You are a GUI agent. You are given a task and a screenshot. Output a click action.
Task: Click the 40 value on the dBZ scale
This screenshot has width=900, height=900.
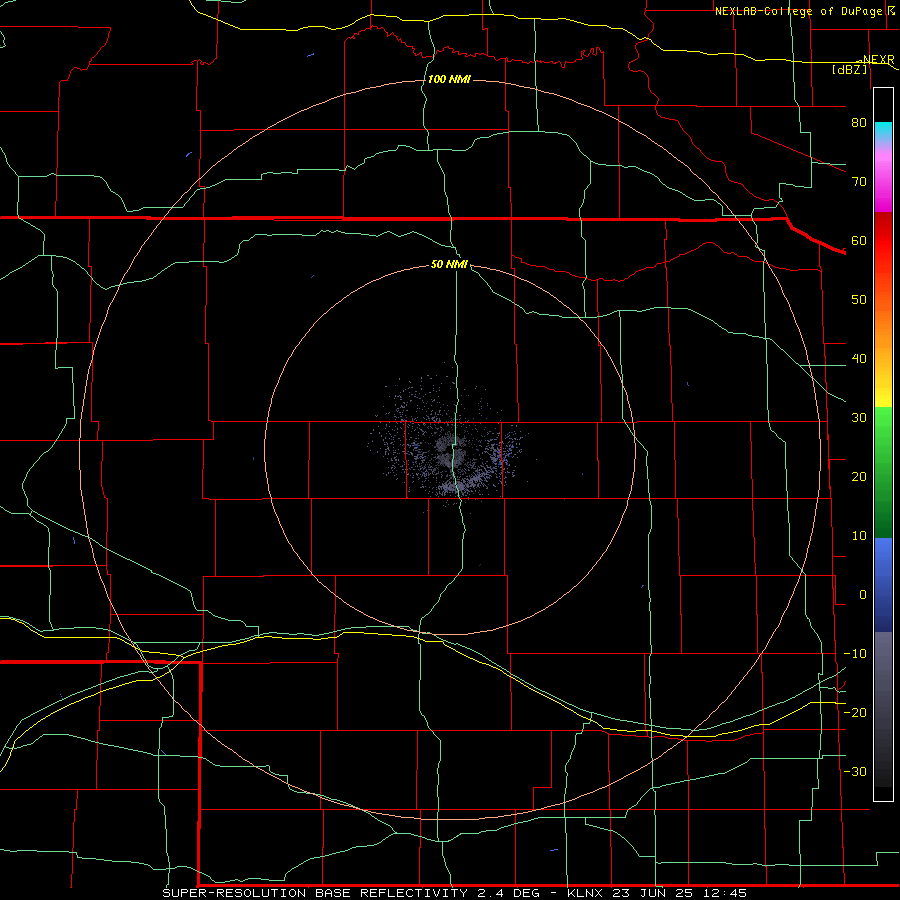859,359
